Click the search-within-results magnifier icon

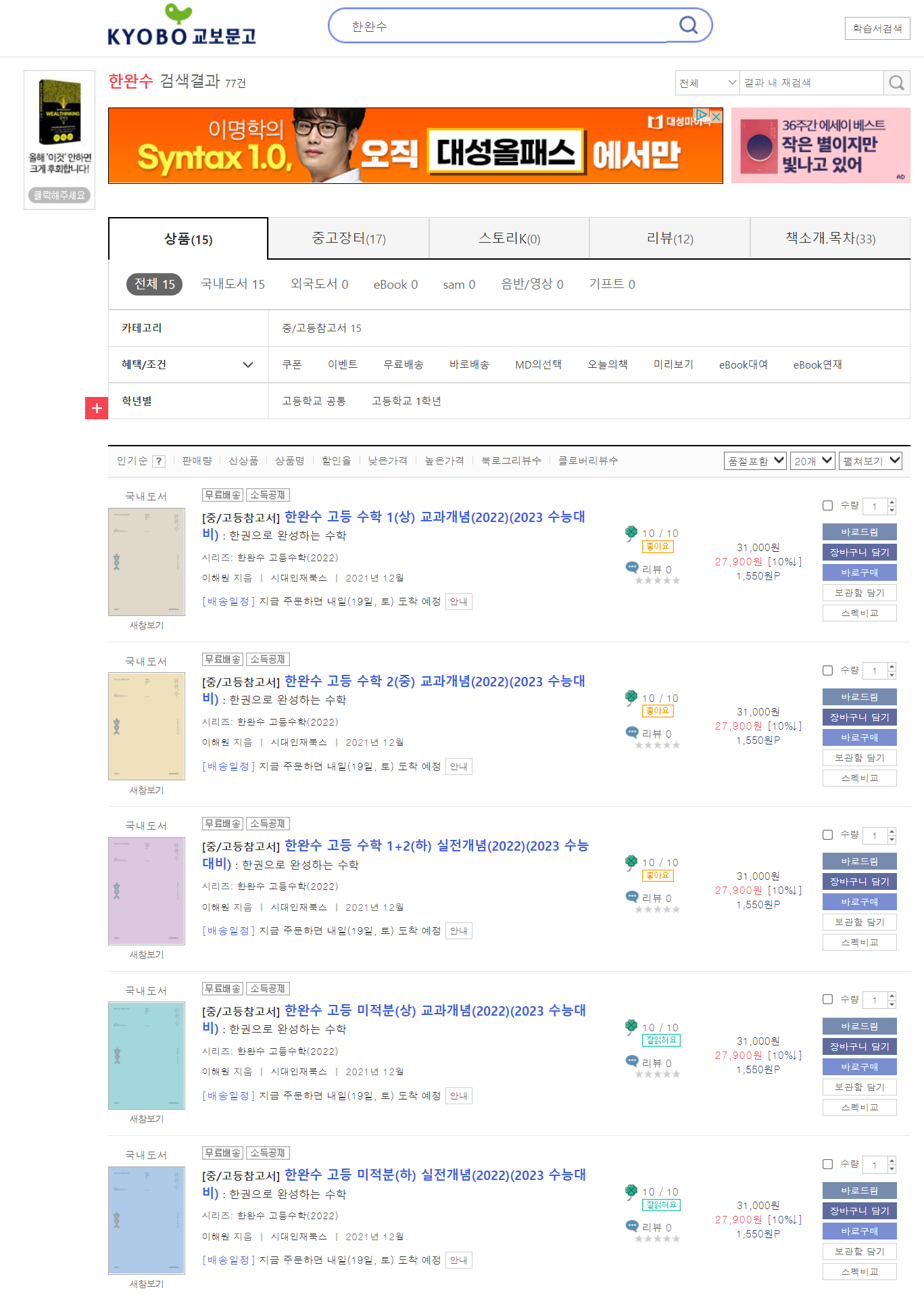(897, 82)
